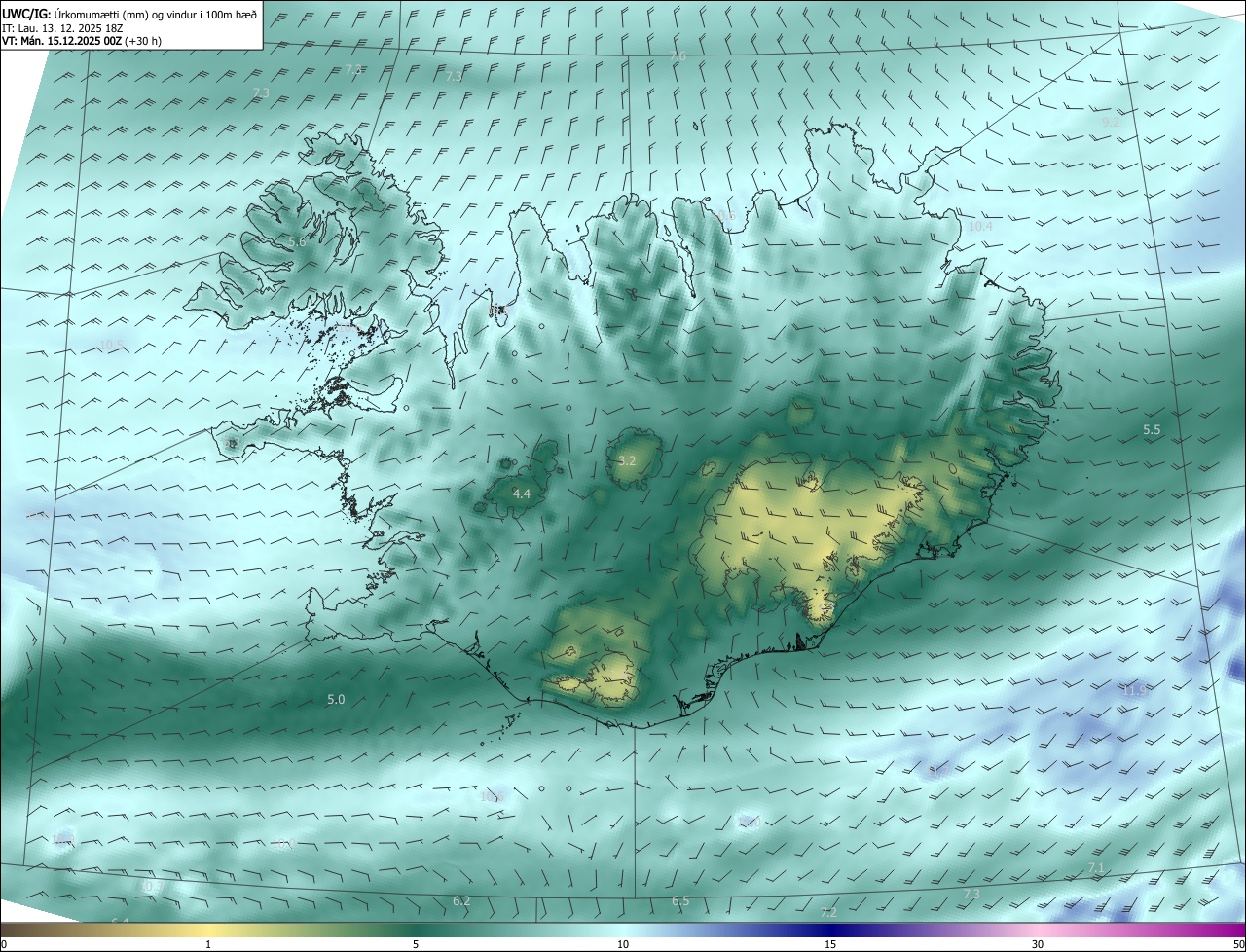This screenshot has height=952, width=1246.
Task: Click the 10.5 value west of Iceland
Action: pos(112,346)
